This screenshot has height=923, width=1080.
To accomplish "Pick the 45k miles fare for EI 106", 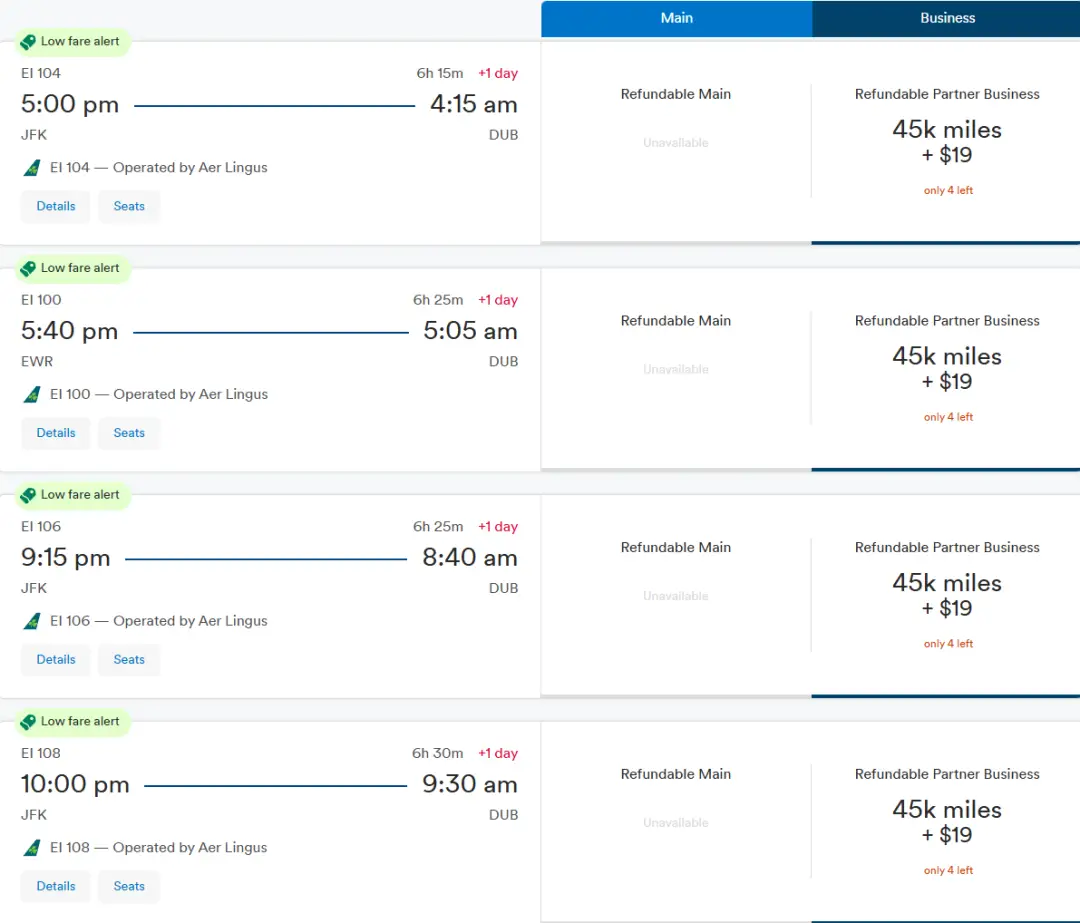I will click(x=946, y=595).
